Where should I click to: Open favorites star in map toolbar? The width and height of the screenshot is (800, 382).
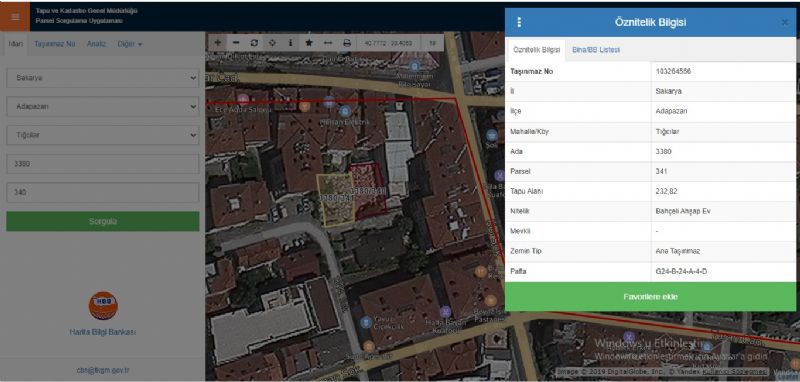coord(309,43)
